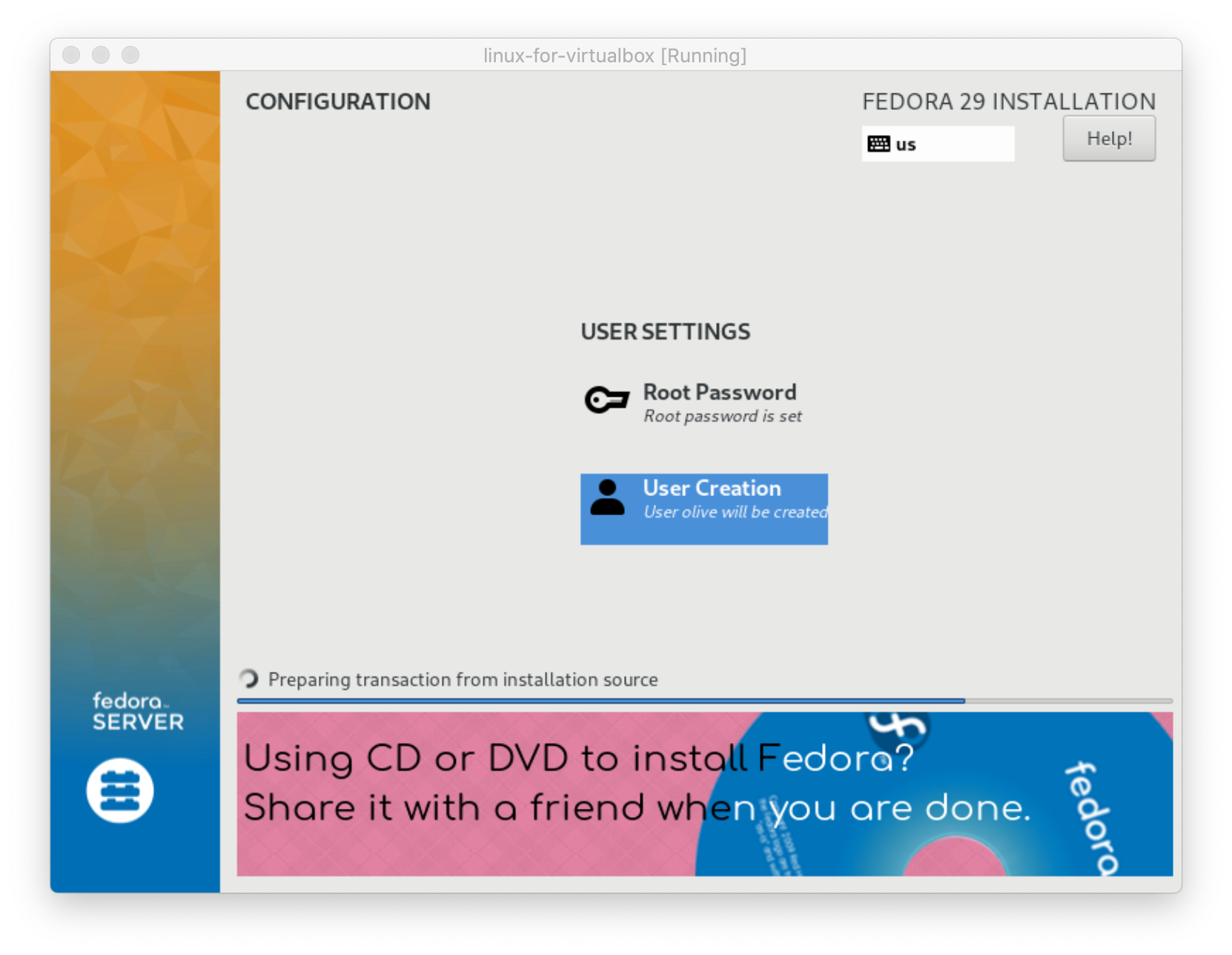Click the Fedora CD/DVD promotional banner
This screenshot has width=1232, height=955.
click(704, 794)
